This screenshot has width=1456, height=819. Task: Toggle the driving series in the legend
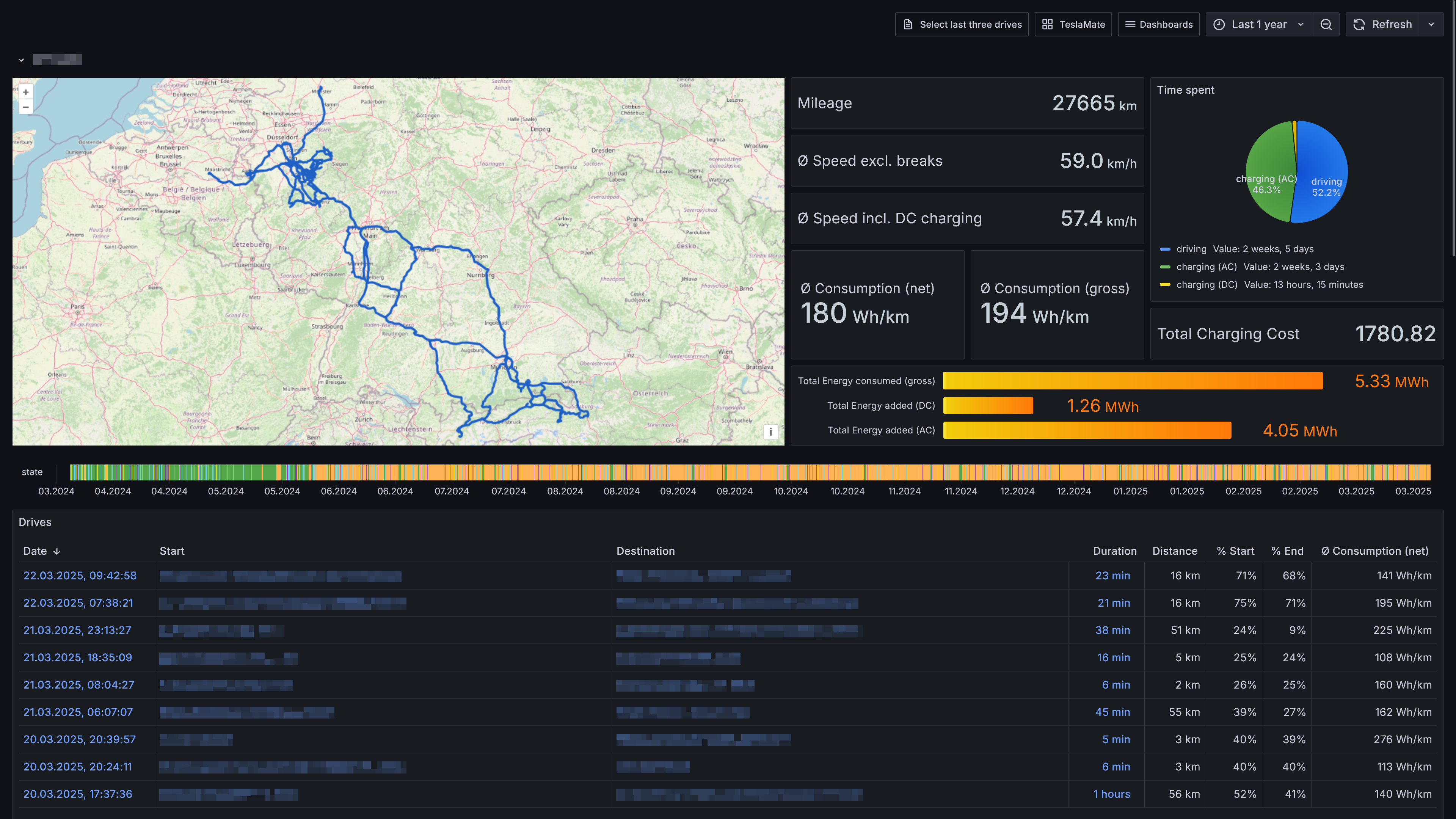click(x=1191, y=249)
